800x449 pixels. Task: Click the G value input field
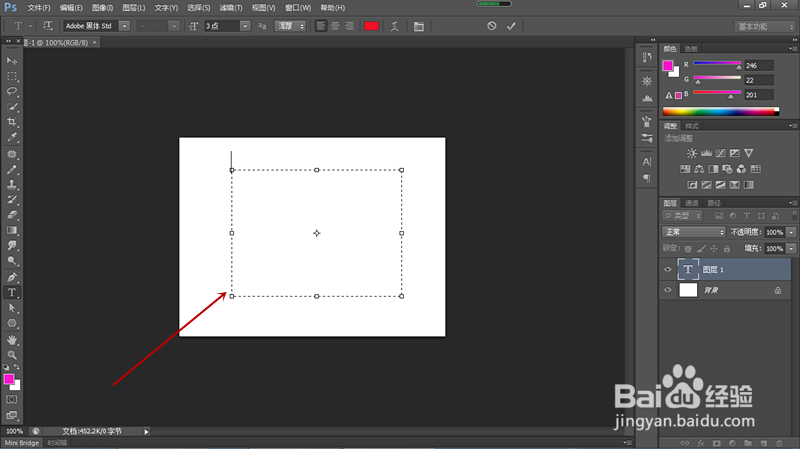759,80
